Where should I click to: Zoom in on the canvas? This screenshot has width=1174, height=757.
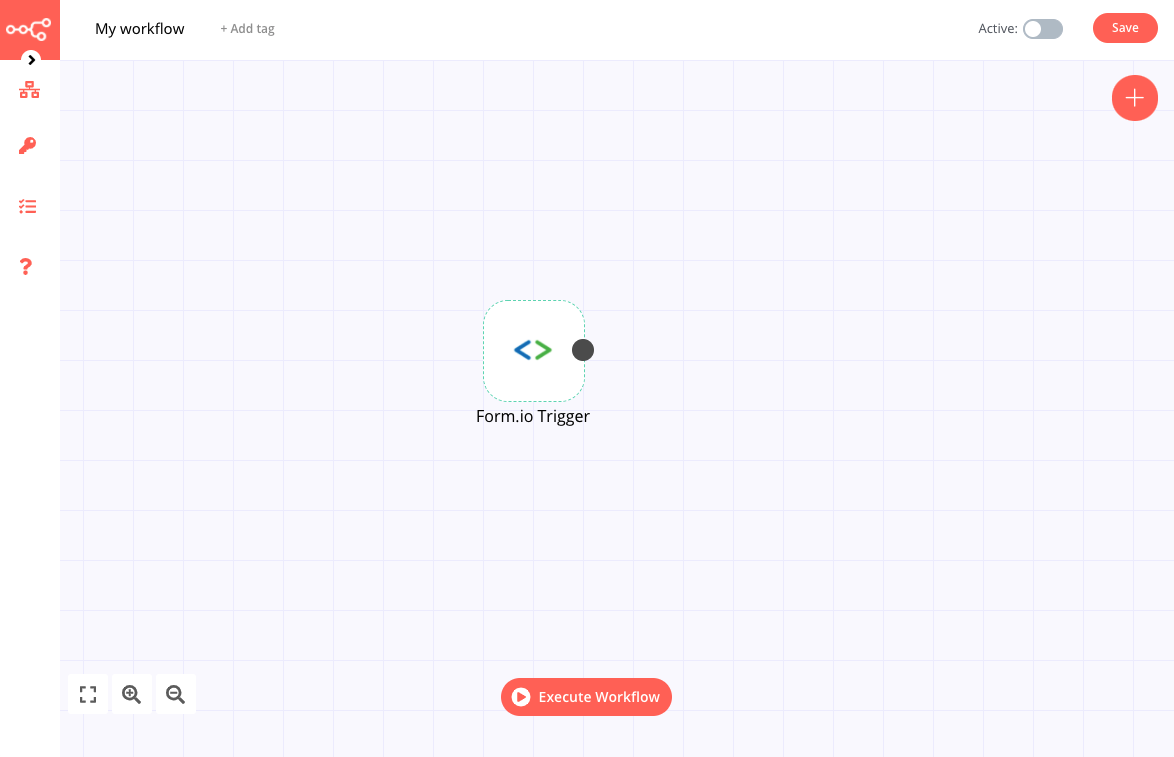click(131, 693)
